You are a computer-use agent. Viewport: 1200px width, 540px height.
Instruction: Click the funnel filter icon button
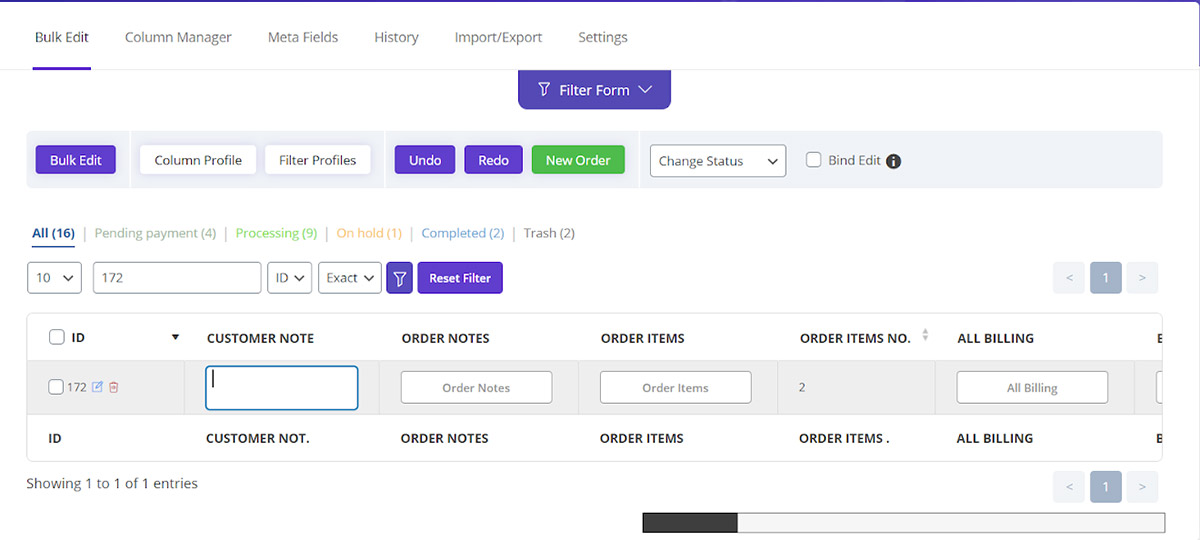pyautogui.click(x=399, y=278)
